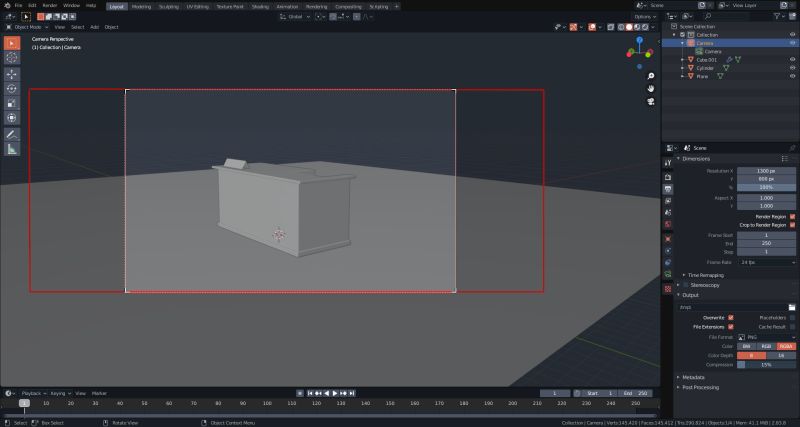This screenshot has width=800, height=427.
Task: Open the Texture properties tab icon
Action: coord(668,289)
